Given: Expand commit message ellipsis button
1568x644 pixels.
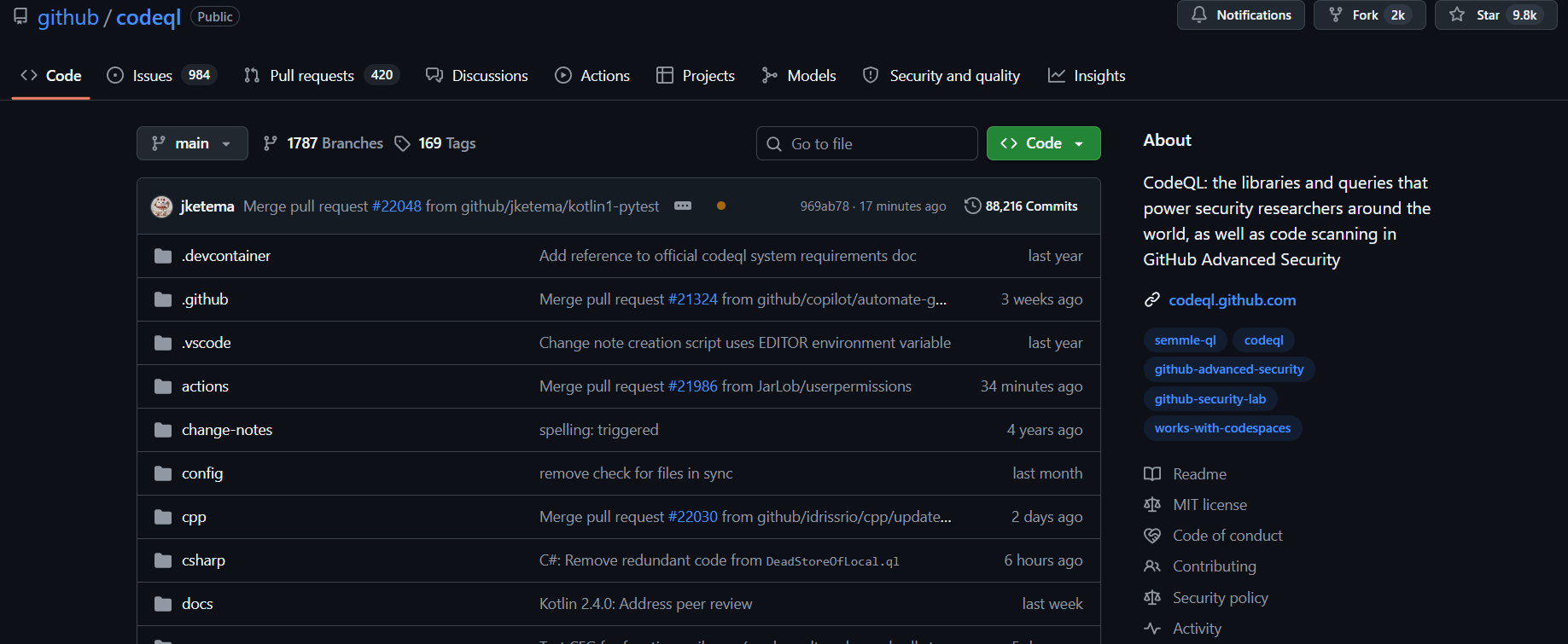Looking at the screenshot, I should pyautogui.click(x=683, y=206).
